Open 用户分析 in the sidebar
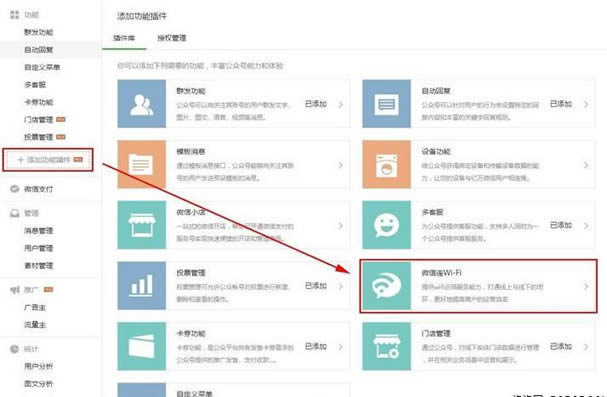The height and width of the screenshot is (397, 607). click(39, 366)
